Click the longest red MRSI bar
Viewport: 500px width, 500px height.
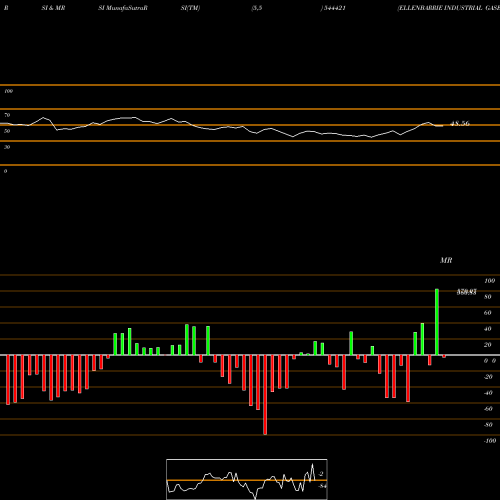coord(265,395)
